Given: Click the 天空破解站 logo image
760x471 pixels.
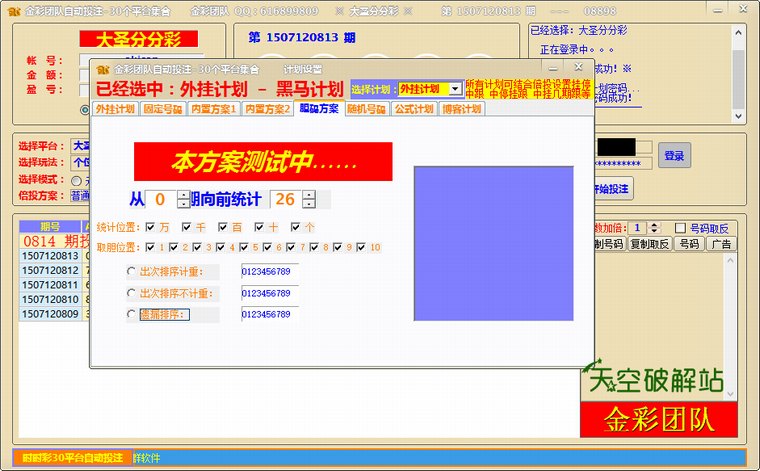Looking at the screenshot, I should pos(655,379).
